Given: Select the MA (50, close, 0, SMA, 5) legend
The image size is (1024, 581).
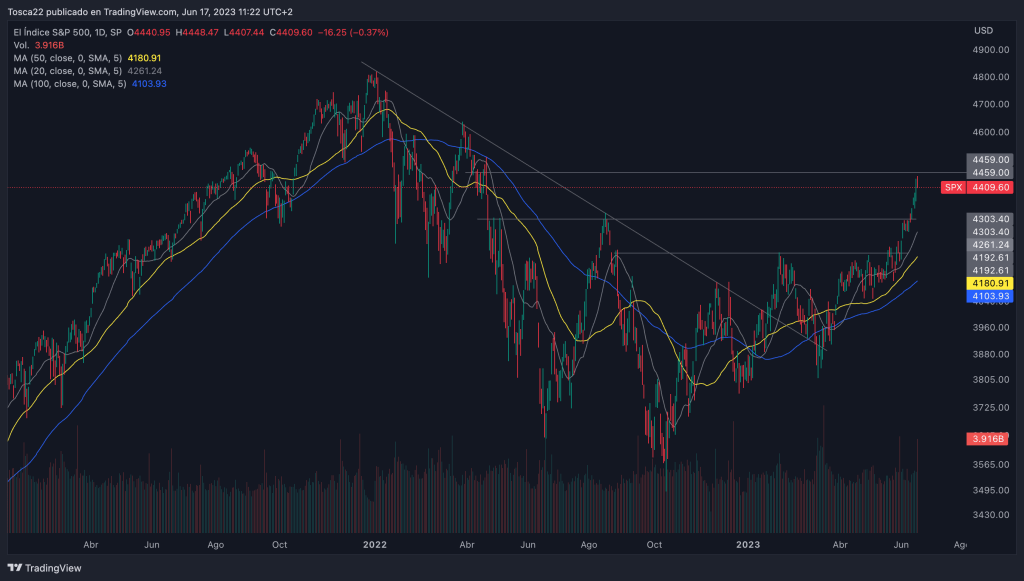Looking at the screenshot, I should [x=68, y=58].
